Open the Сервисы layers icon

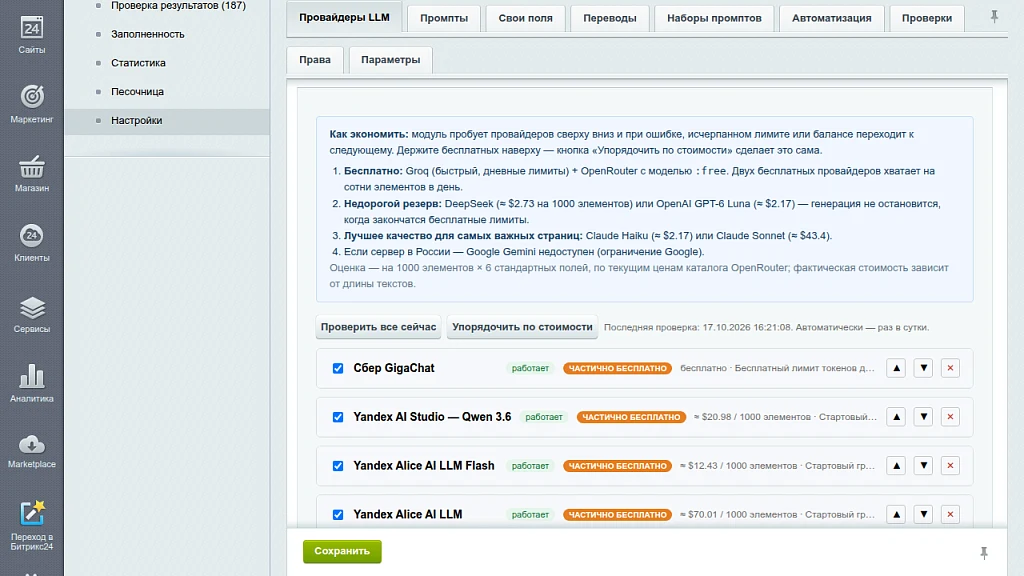(31, 307)
